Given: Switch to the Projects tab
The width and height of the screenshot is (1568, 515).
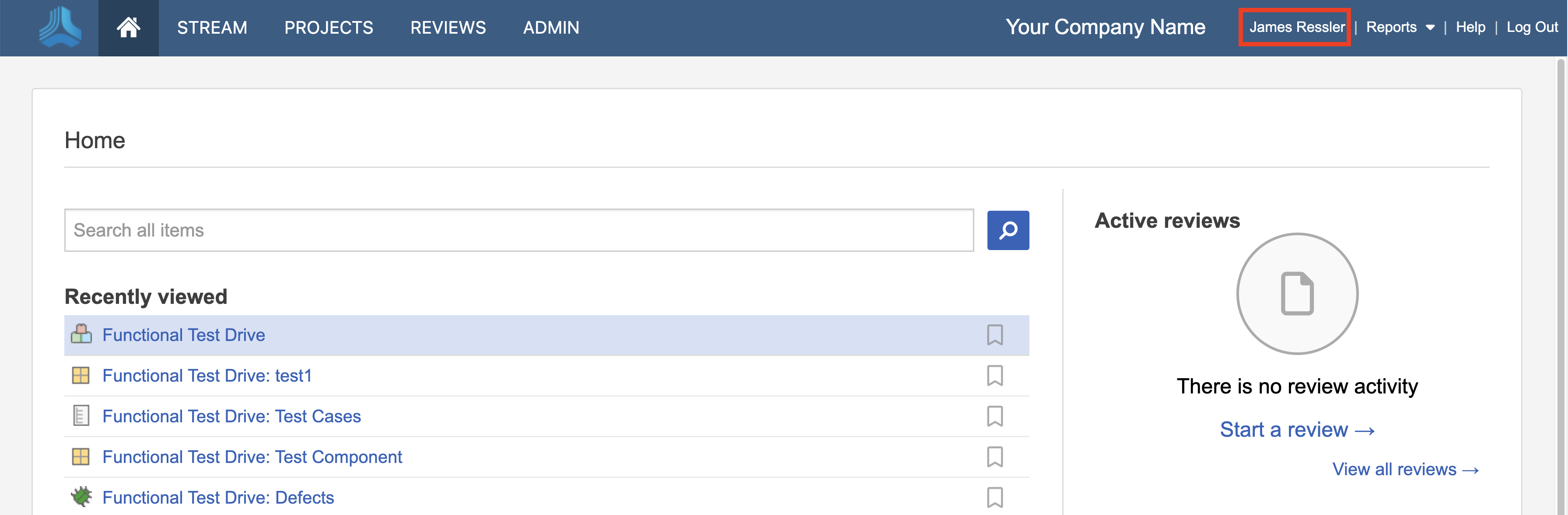Looking at the screenshot, I should click(x=329, y=28).
